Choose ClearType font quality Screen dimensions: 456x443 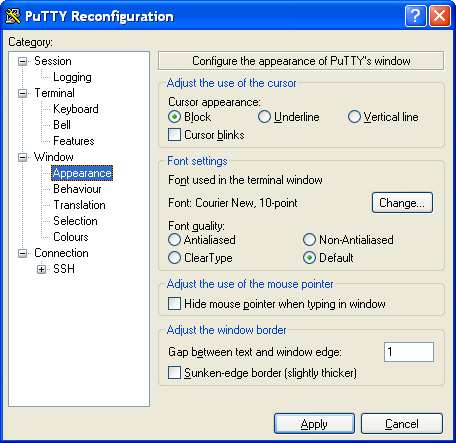[x=174, y=258]
